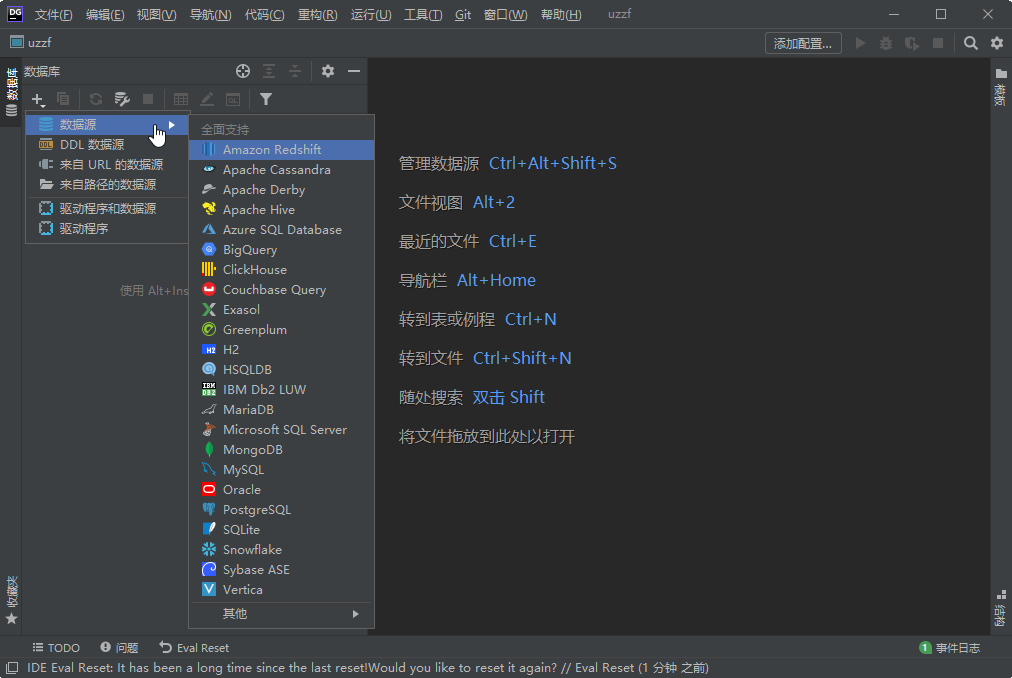Click tool window toggle icon in status bar corner
The width and height of the screenshot is (1012, 678).
click(x=12, y=668)
